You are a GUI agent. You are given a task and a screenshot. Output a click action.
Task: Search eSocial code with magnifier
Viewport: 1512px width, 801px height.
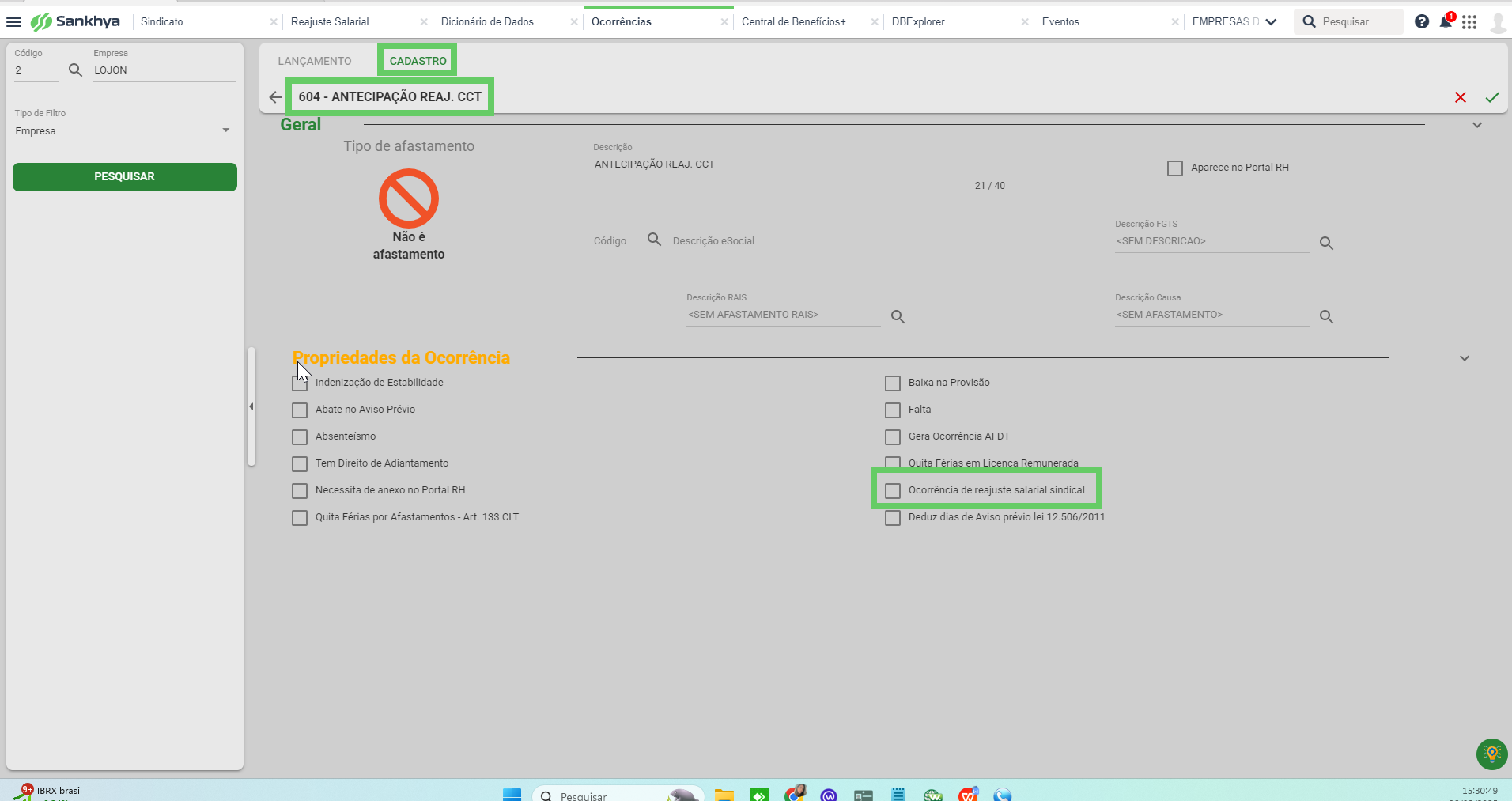tap(654, 239)
